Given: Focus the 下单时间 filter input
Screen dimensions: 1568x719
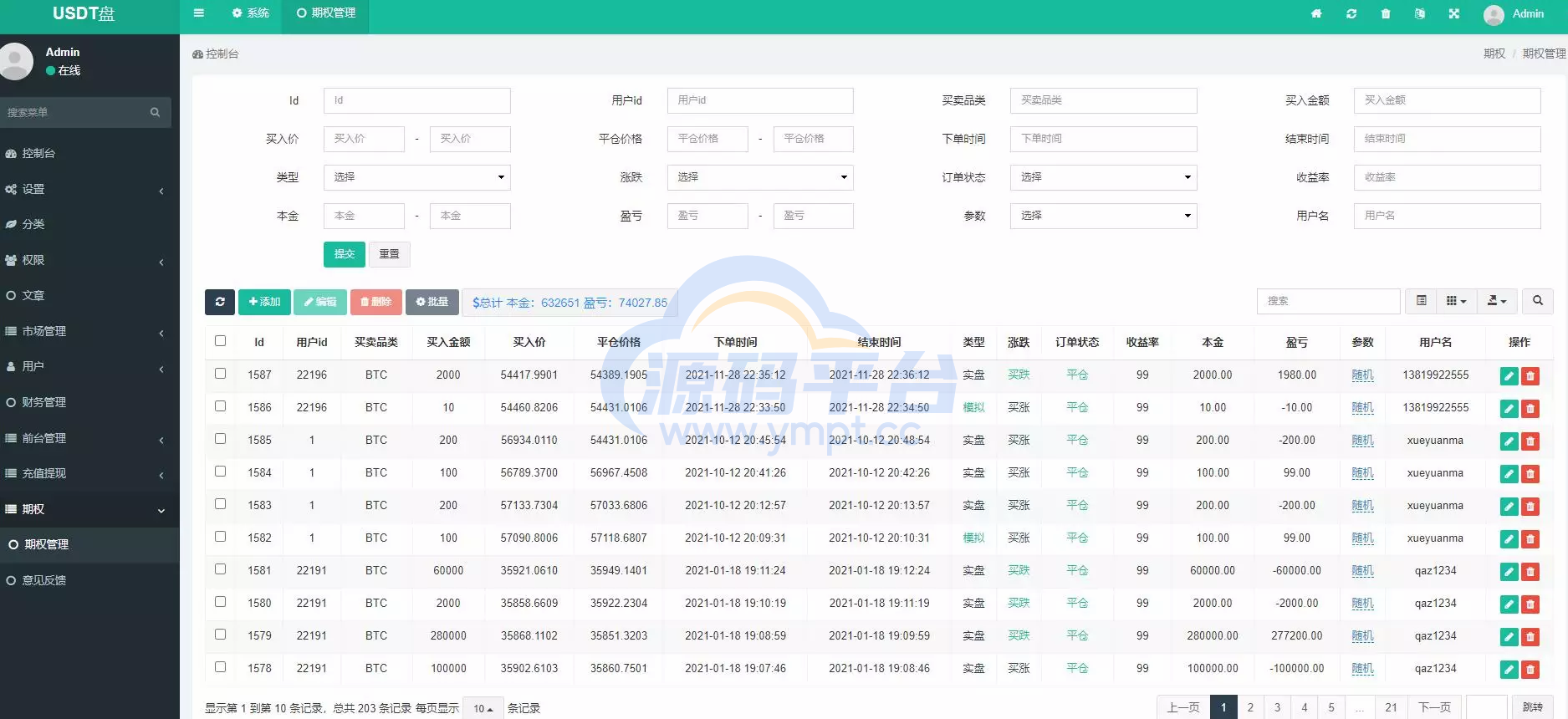Looking at the screenshot, I should [1103, 139].
